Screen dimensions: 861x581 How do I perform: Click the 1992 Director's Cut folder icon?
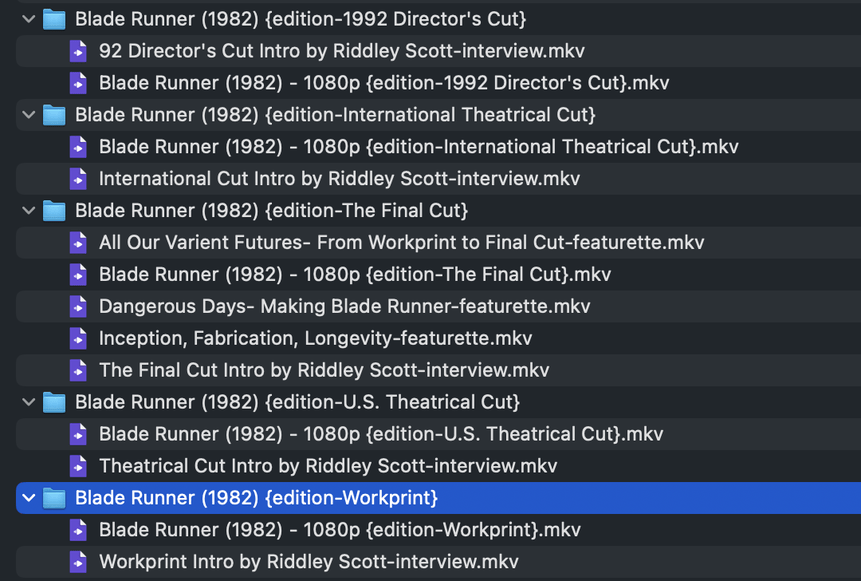(x=54, y=19)
